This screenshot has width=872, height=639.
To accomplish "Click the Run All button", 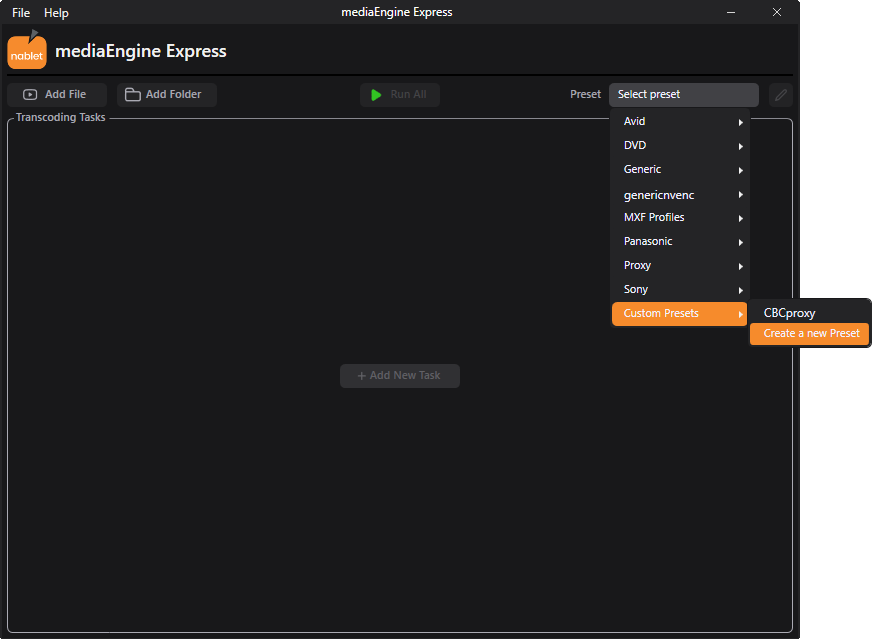I will 400,95.
